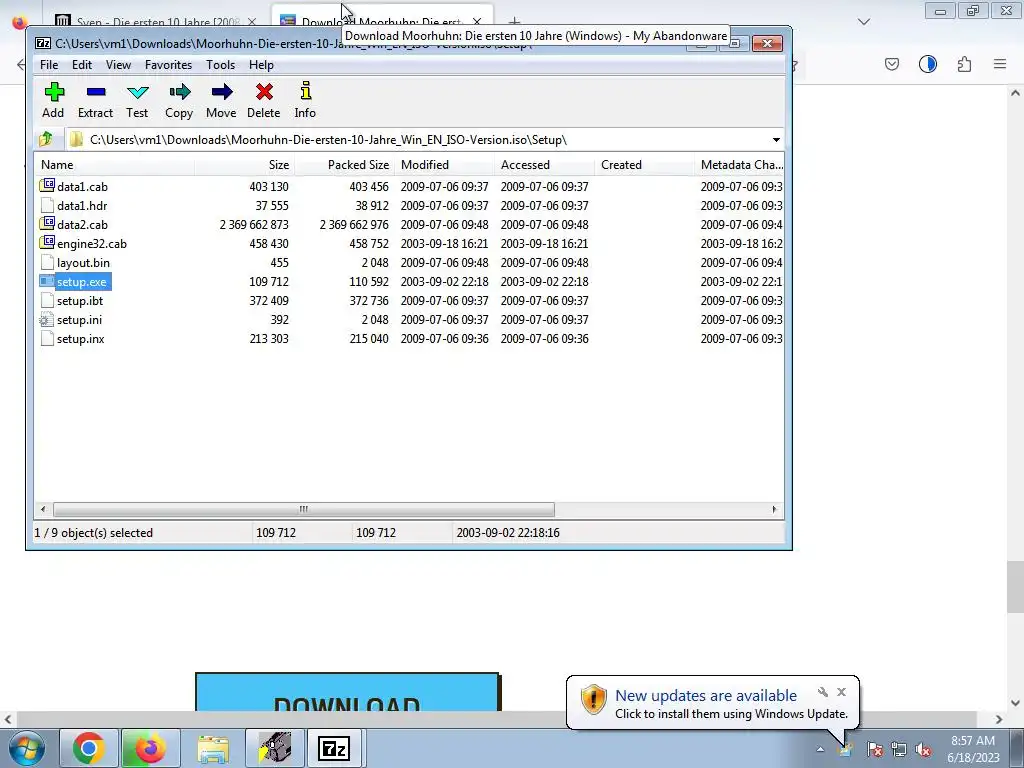The width and height of the screenshot is (1024, 768).
Task: Select the setup.inx file
Action: 80,338
